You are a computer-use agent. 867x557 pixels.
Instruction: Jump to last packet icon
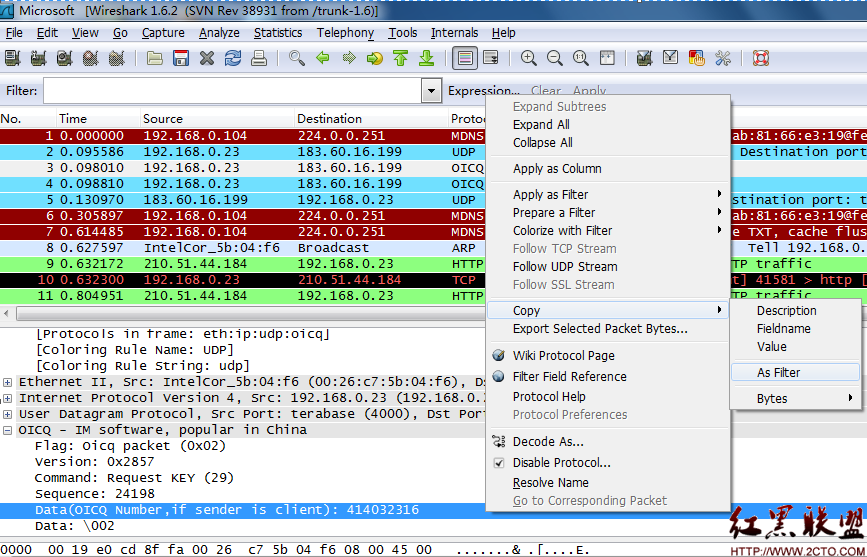click(x=427, y=58)
